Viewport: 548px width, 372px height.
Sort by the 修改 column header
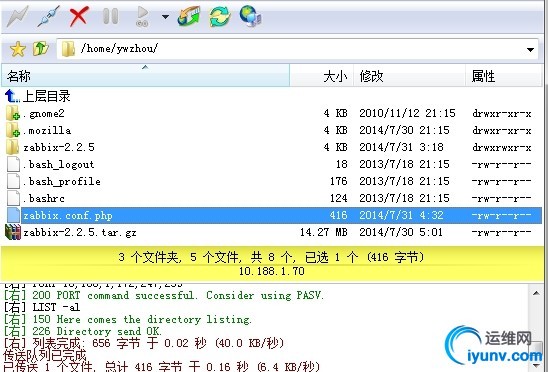click(409, 76)
